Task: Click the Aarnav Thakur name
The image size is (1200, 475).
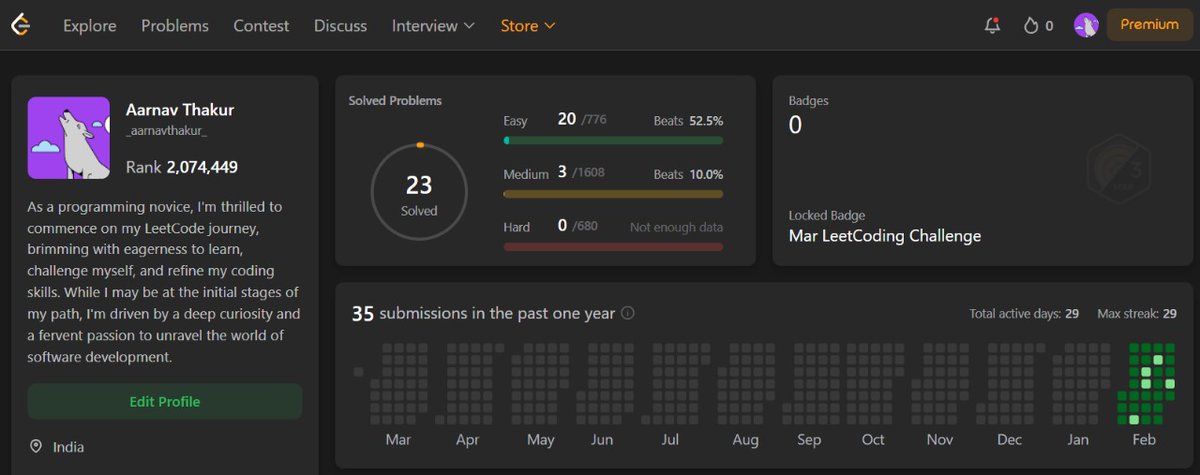Action: pos(180,110)
